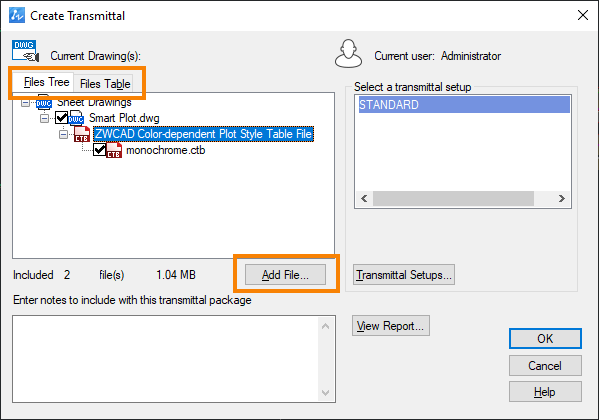Click the setup list right scroll arrow
This screenshot has height=420, width=599.
561,198
